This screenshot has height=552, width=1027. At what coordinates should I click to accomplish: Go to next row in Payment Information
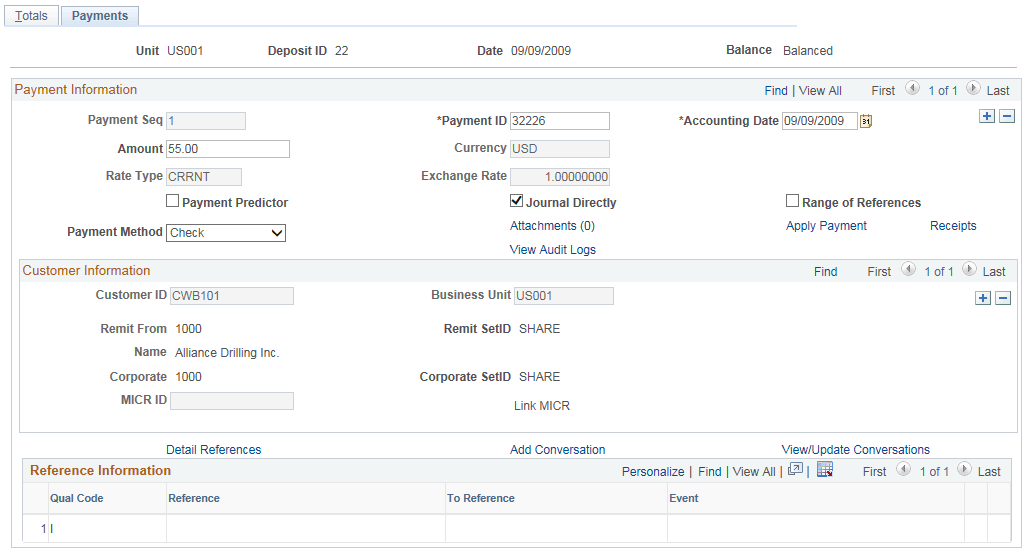(x=973, y=88)
